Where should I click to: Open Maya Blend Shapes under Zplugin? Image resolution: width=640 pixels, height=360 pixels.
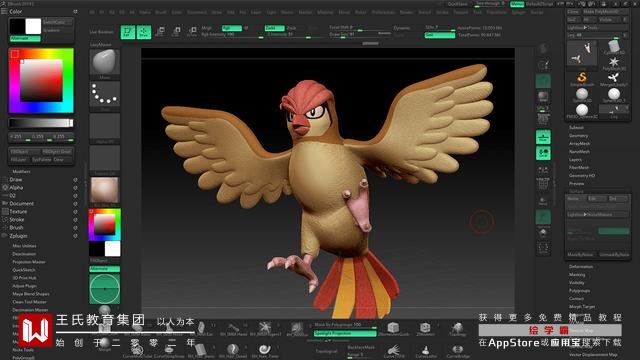pos(31,294)
